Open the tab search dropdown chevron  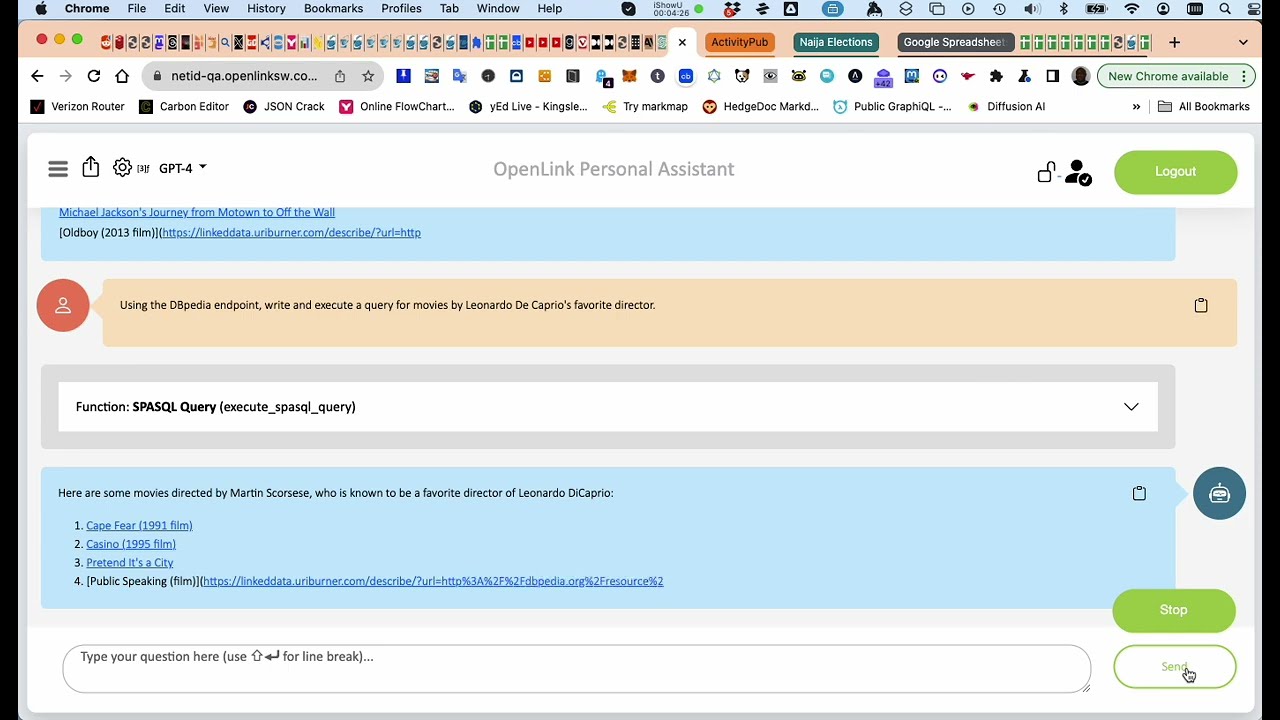click(1243, 42)
